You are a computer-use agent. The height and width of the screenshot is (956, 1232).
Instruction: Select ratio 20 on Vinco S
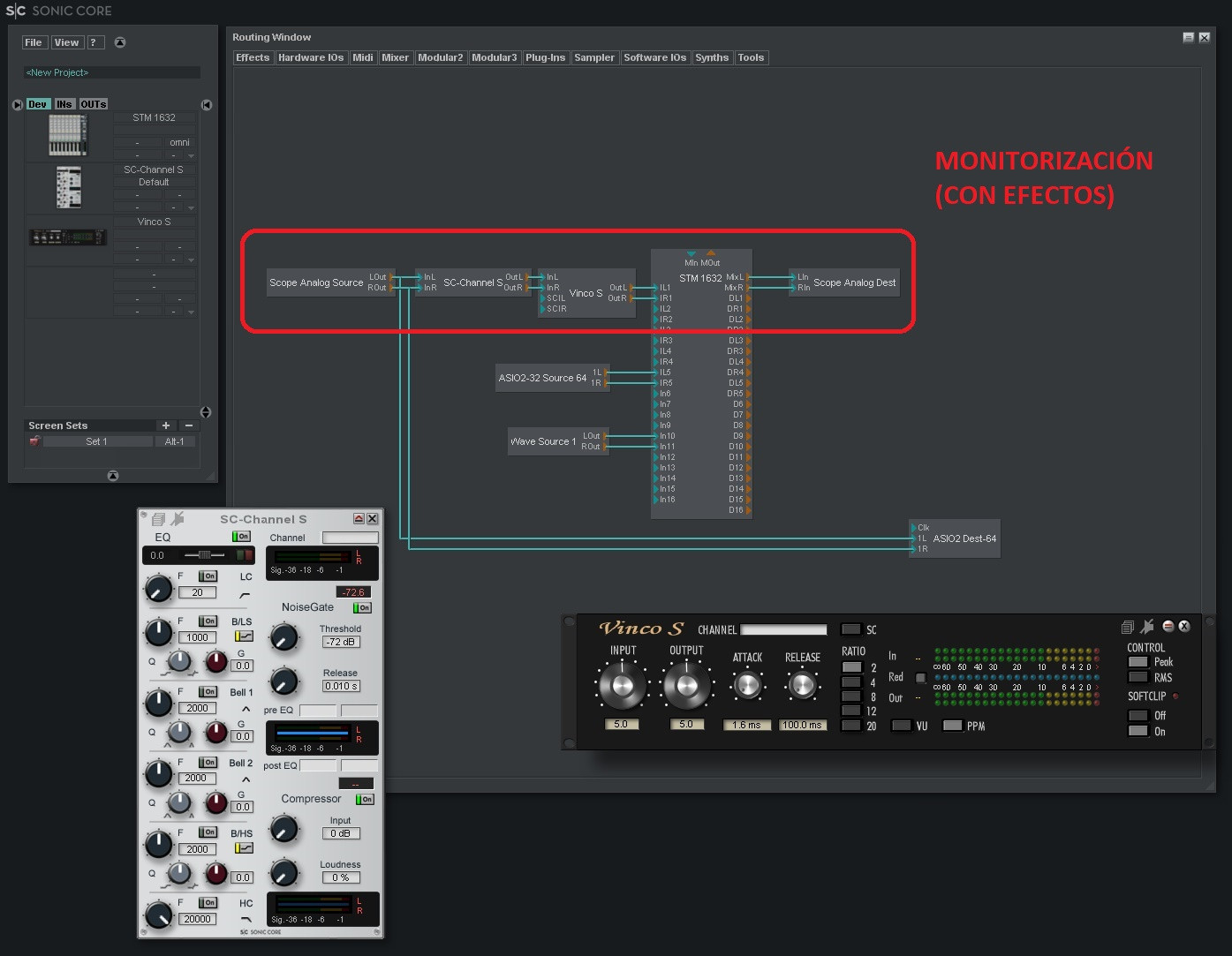point(851,726)
